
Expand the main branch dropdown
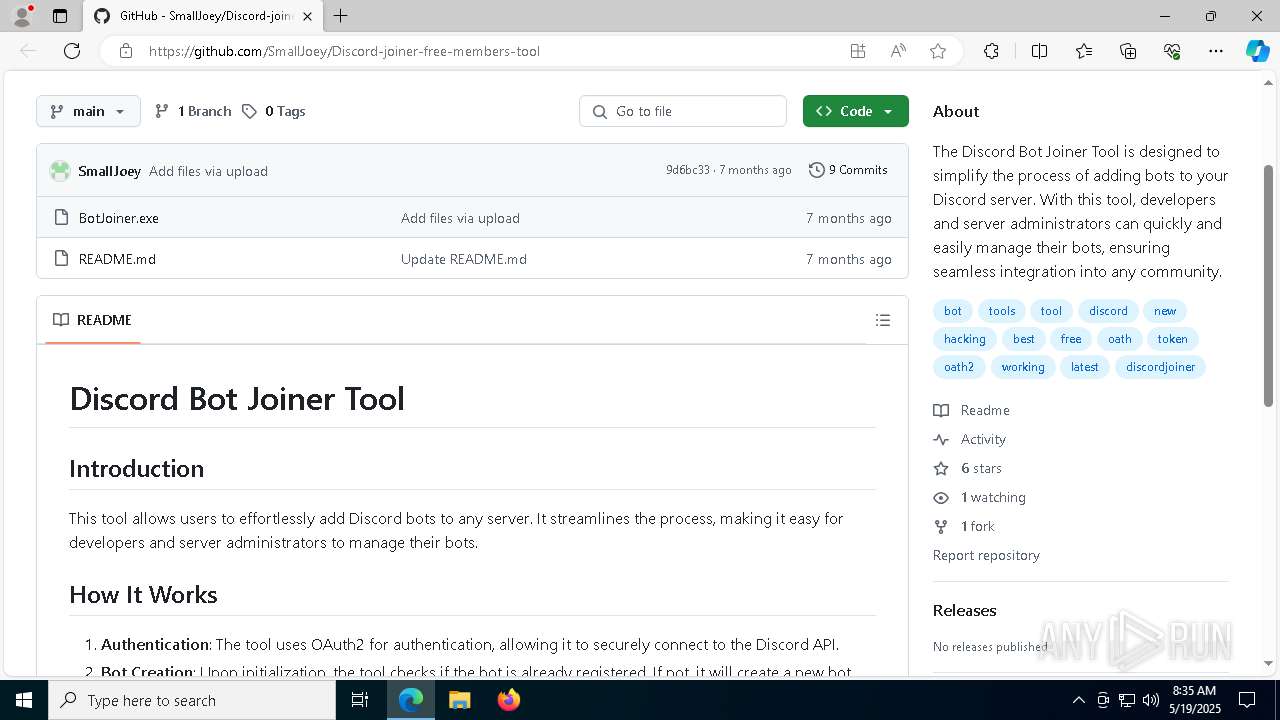pyautogui.click(x=88, y=111)
